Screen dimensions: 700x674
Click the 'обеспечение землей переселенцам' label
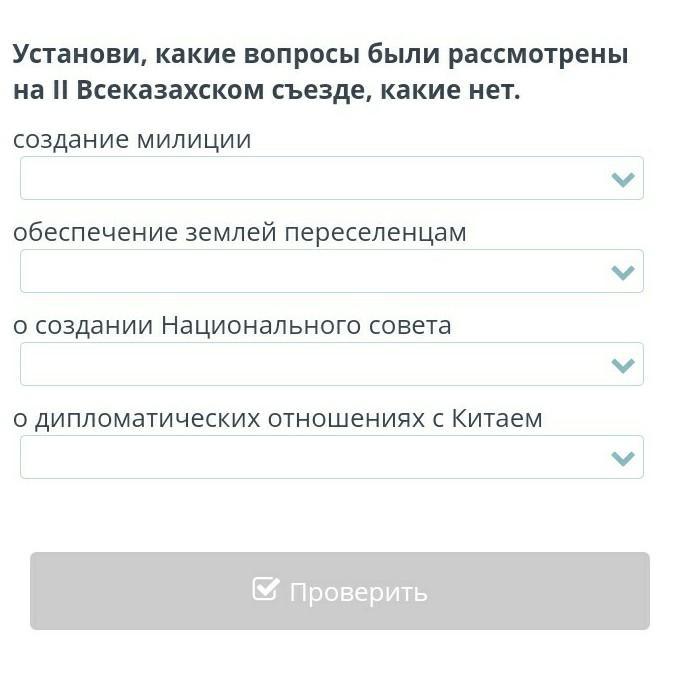[240, 233]
